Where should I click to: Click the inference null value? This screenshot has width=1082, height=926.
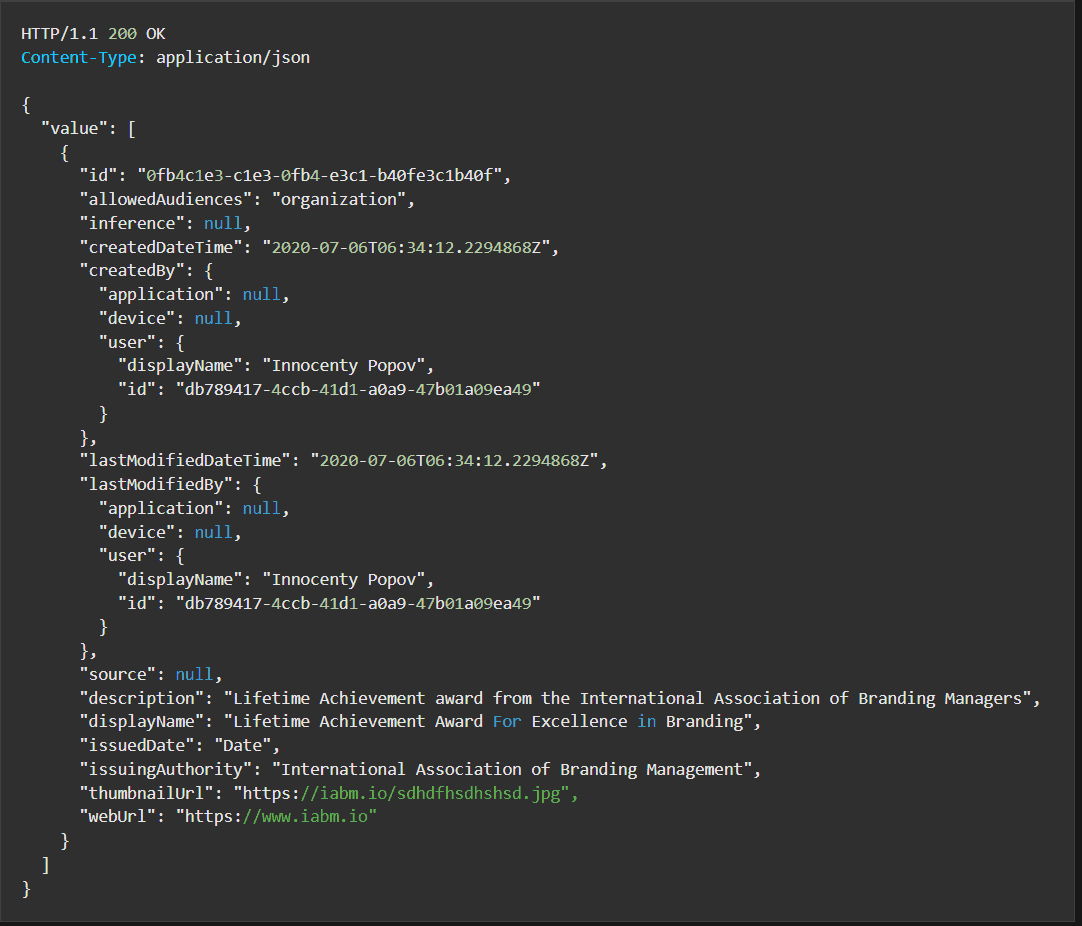[223, 224]
